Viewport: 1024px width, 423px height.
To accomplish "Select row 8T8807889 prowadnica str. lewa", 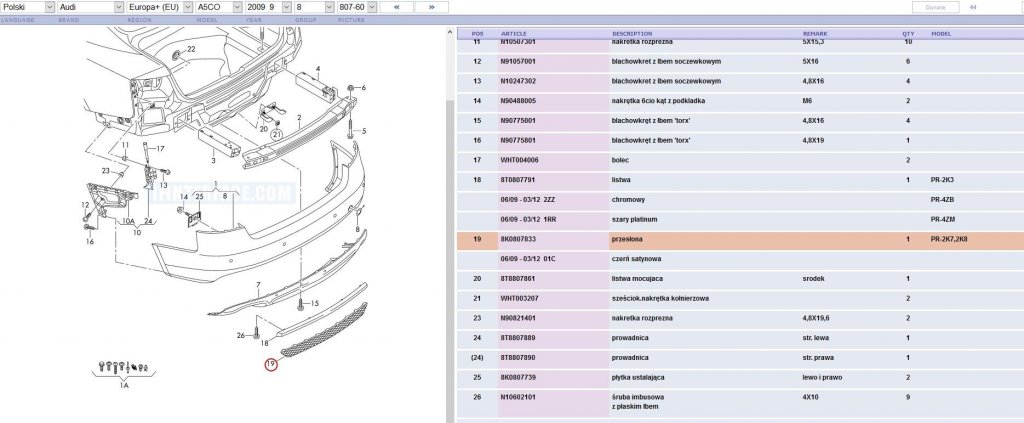I will click(740, 338).
